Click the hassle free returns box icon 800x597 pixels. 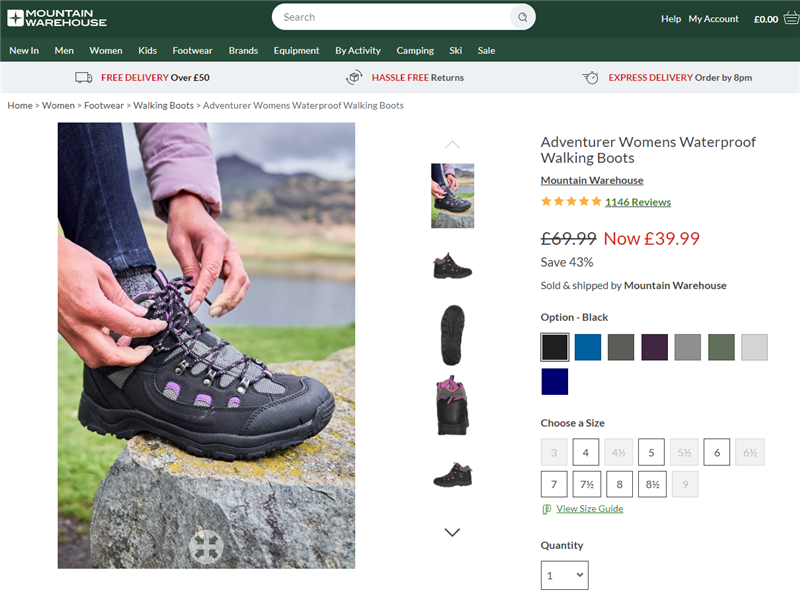(354, 77)
